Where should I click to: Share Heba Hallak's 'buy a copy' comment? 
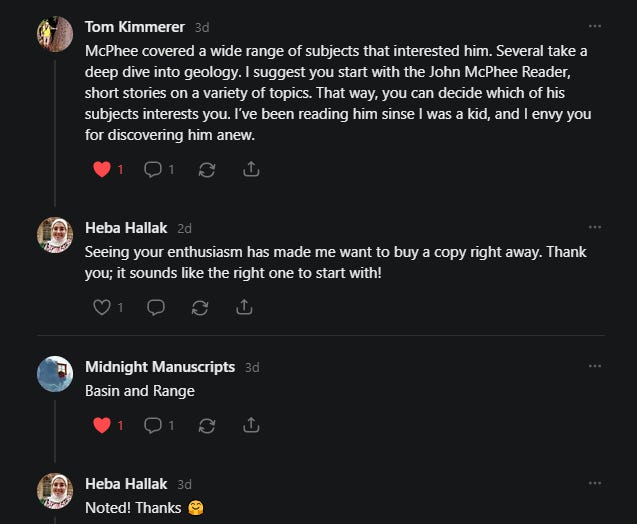tap(244, 307)
